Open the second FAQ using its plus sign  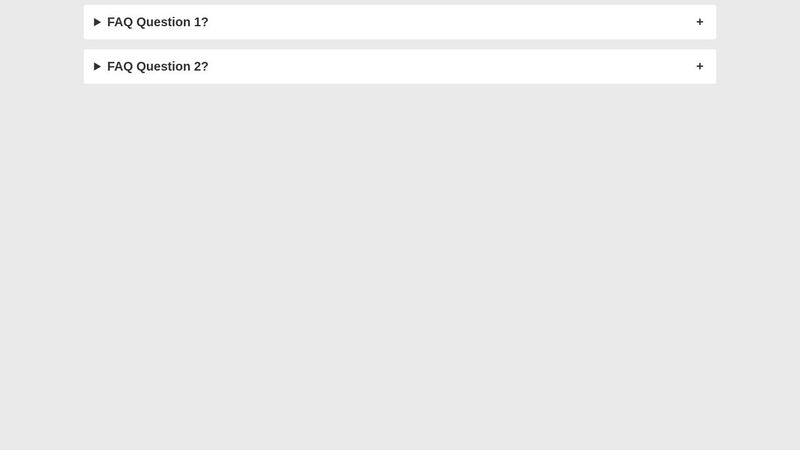tap(699, 66)
